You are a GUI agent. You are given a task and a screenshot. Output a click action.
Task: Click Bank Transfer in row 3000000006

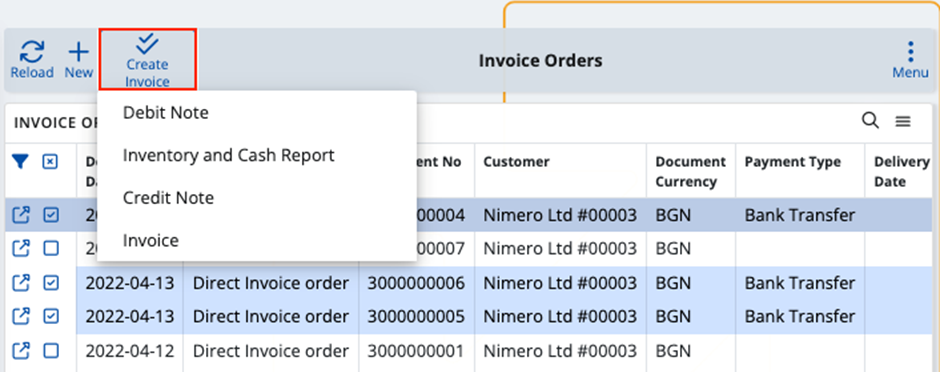(800, 283)
